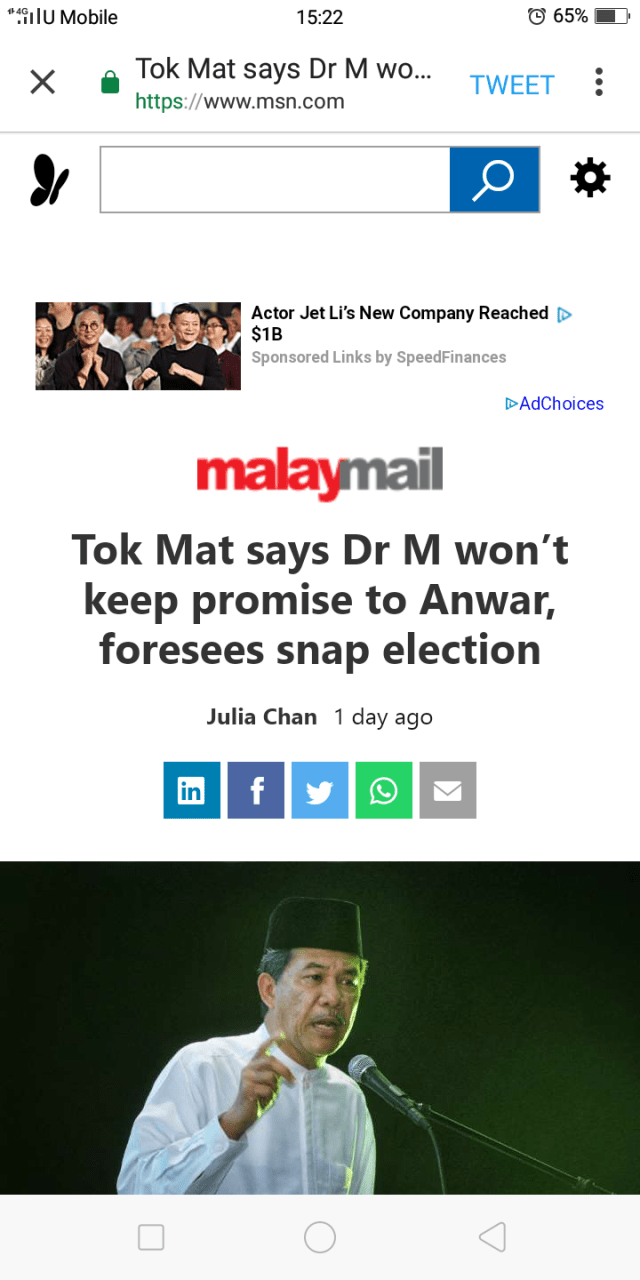Focus the MSN search input field
The height and width of the screenshot is (1280, 640).
coord(275,179)
